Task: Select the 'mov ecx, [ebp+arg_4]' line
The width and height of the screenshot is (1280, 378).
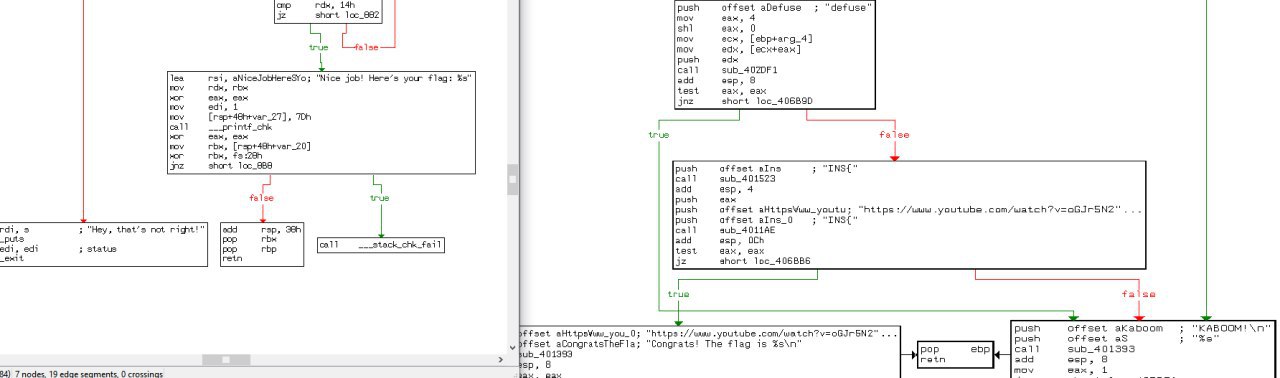Action: (x=745, y=39)
